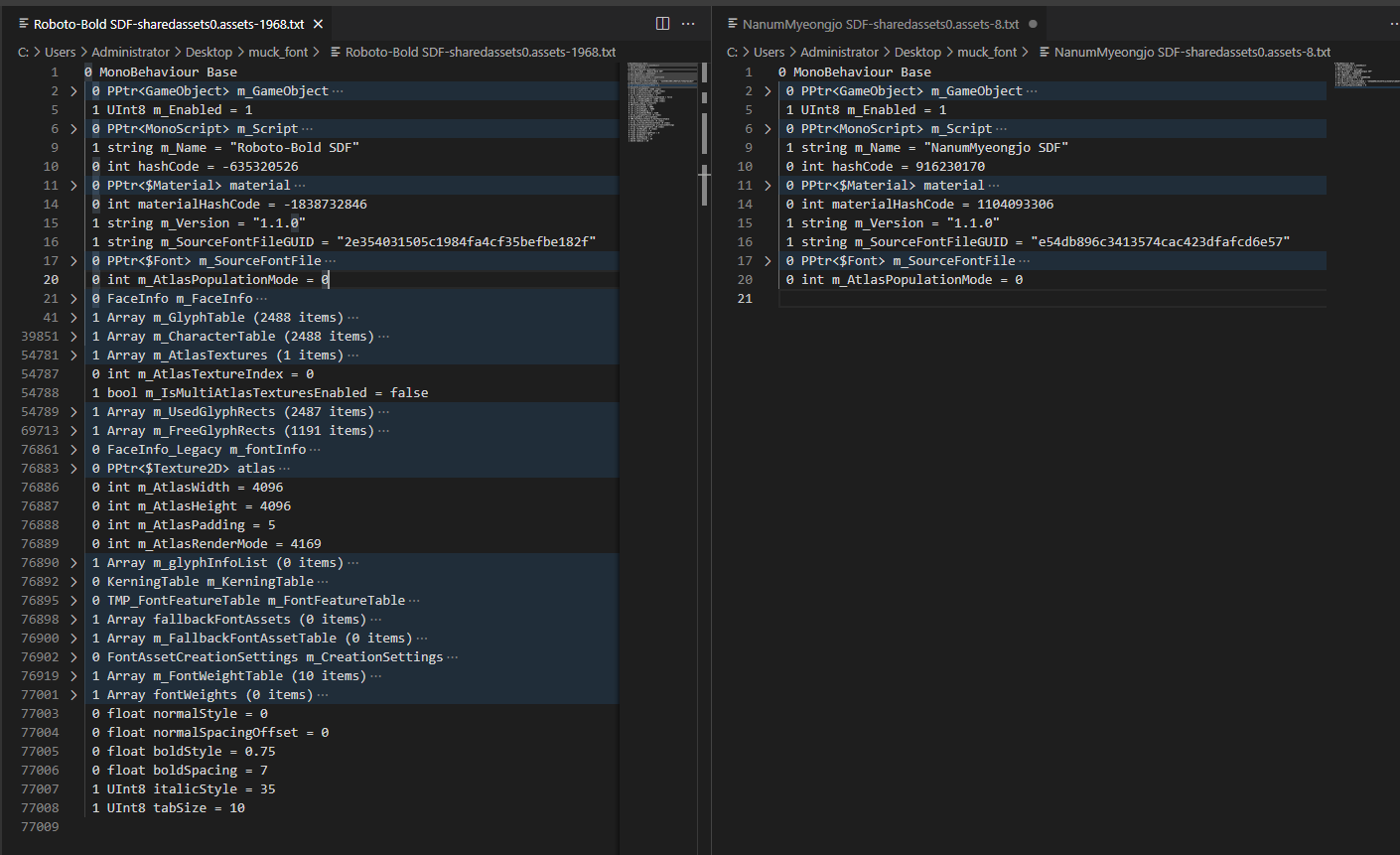
Task: Click the file icon on the NanumMyeongjo tab
Action: point(733,24)
